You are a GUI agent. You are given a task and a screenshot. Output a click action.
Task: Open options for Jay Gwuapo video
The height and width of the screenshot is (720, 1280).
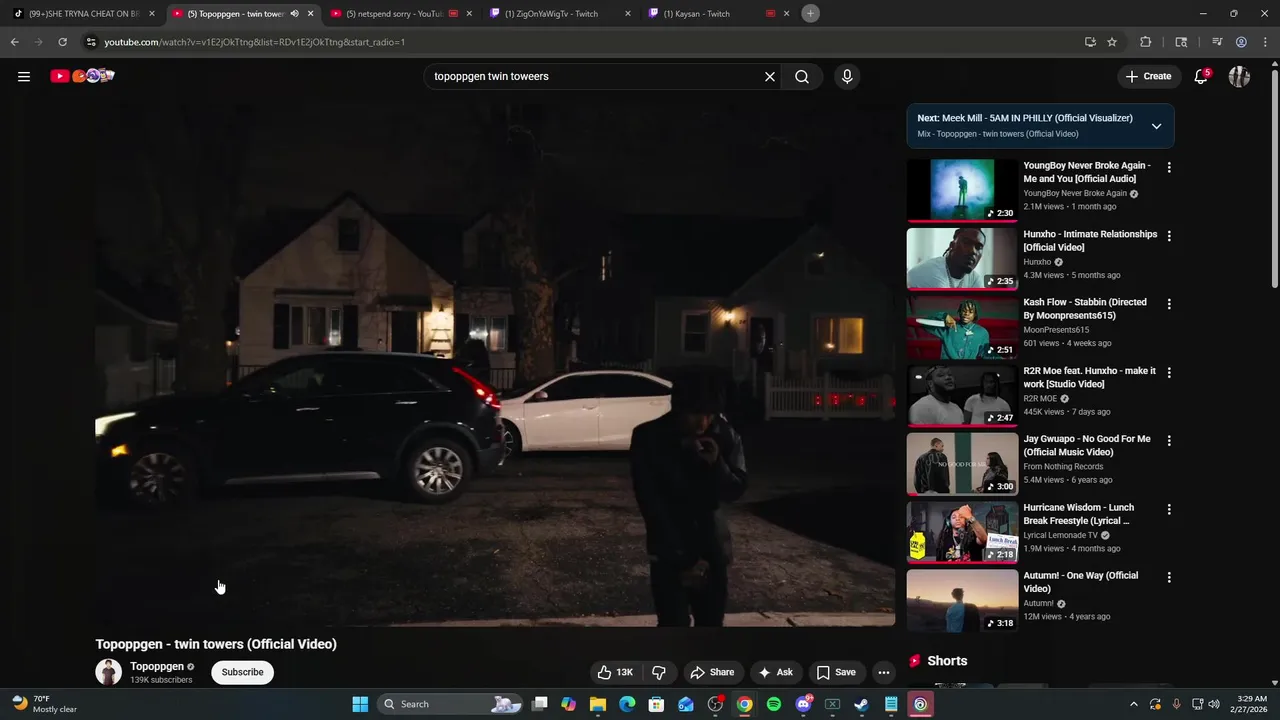1169,441
